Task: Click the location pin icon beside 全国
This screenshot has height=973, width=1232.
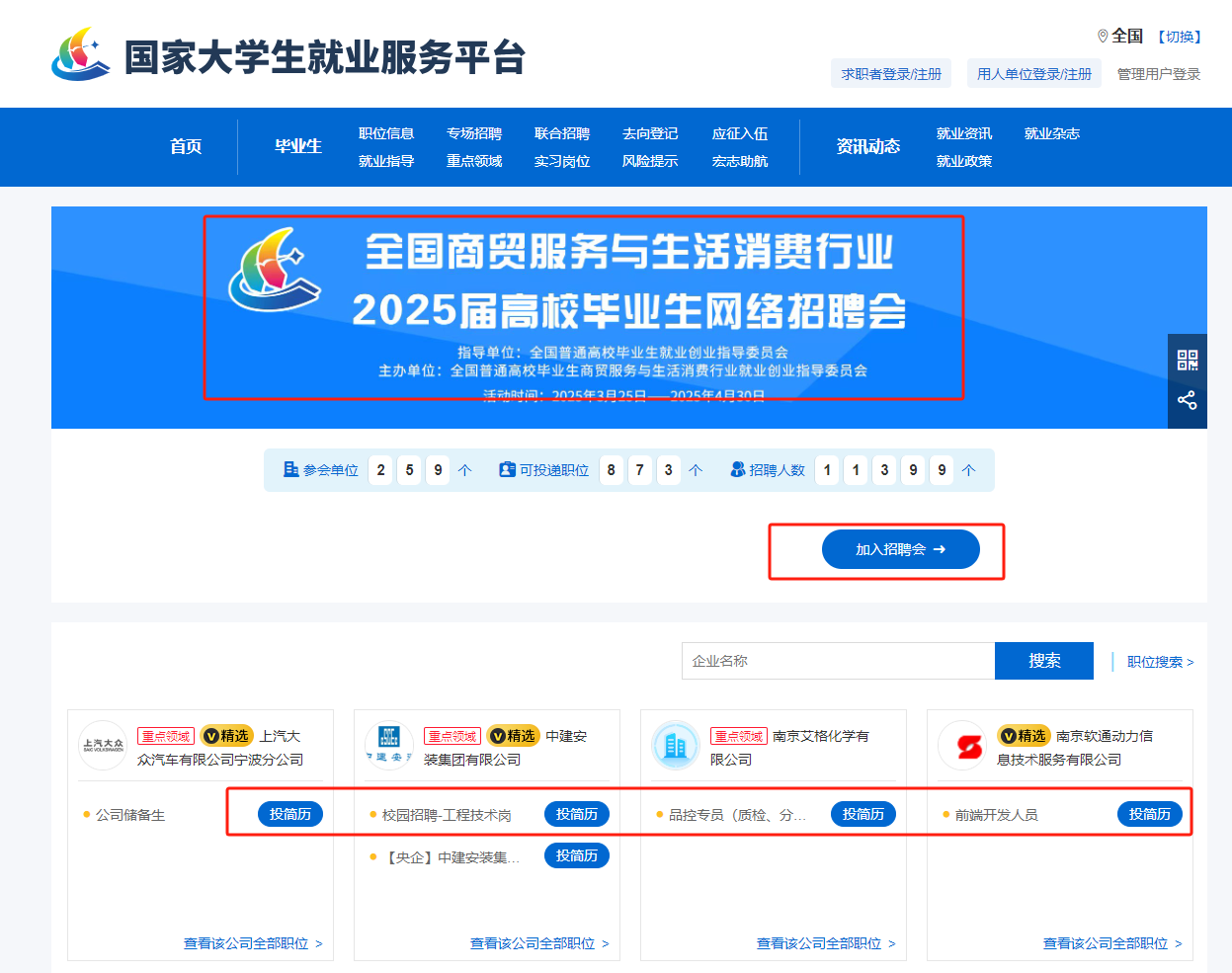Action: (1103, 37)
